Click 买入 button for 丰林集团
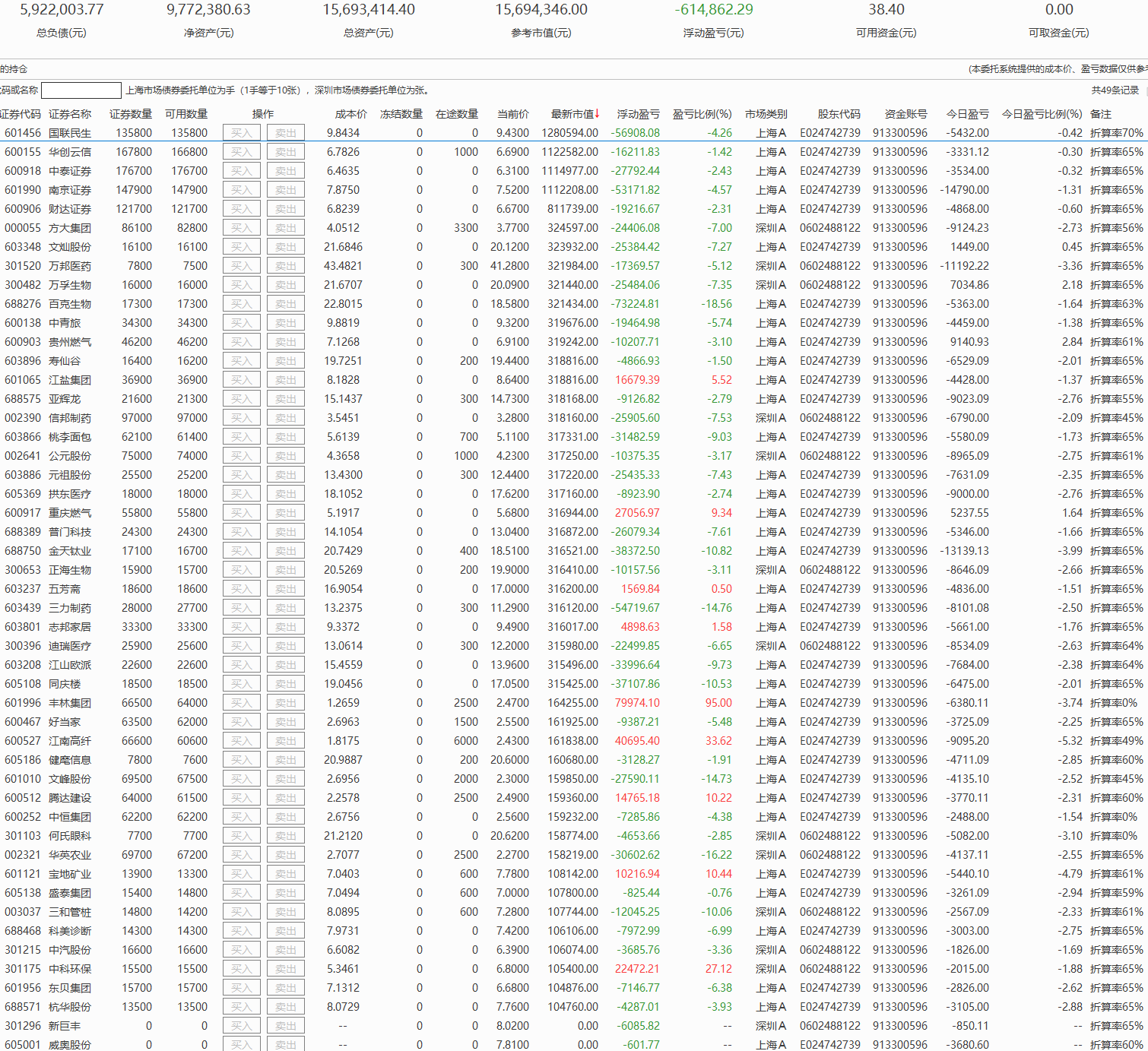 242,703
